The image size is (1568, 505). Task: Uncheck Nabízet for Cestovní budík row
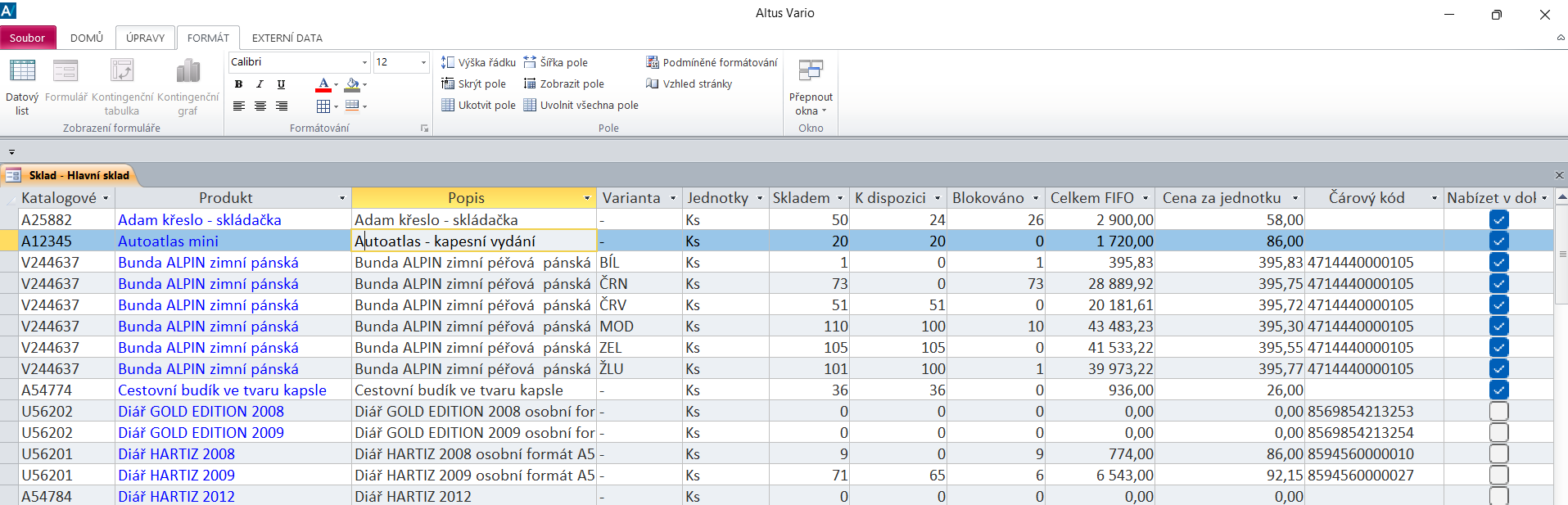[x=1498, y=390]
